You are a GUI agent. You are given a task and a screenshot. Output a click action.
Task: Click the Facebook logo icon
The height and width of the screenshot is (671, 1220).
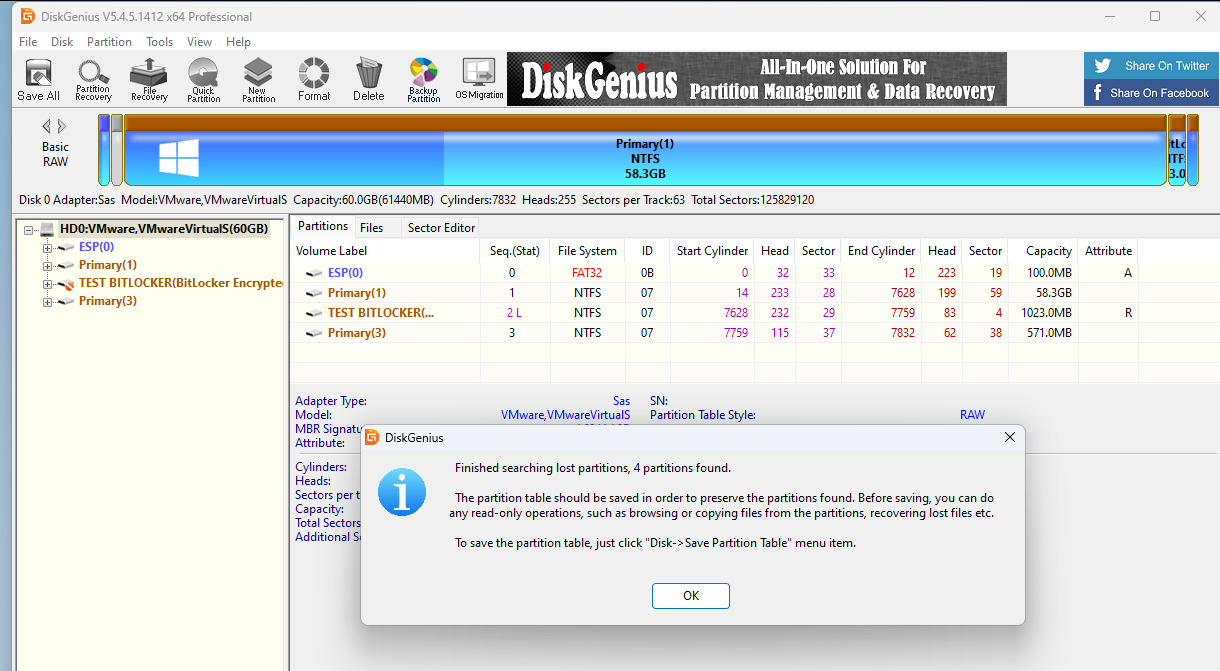click(1097, 93)
